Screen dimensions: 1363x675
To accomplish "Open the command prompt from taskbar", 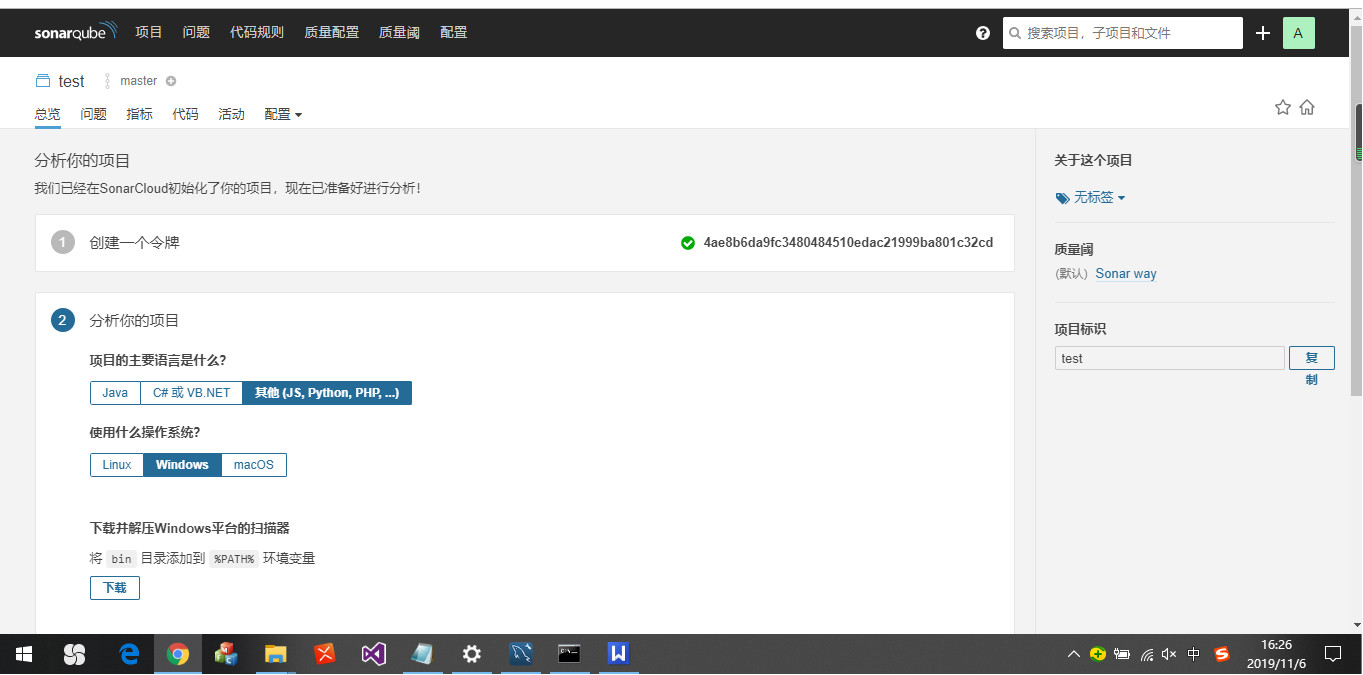I will pyautogui.click(x=570, y=654).
